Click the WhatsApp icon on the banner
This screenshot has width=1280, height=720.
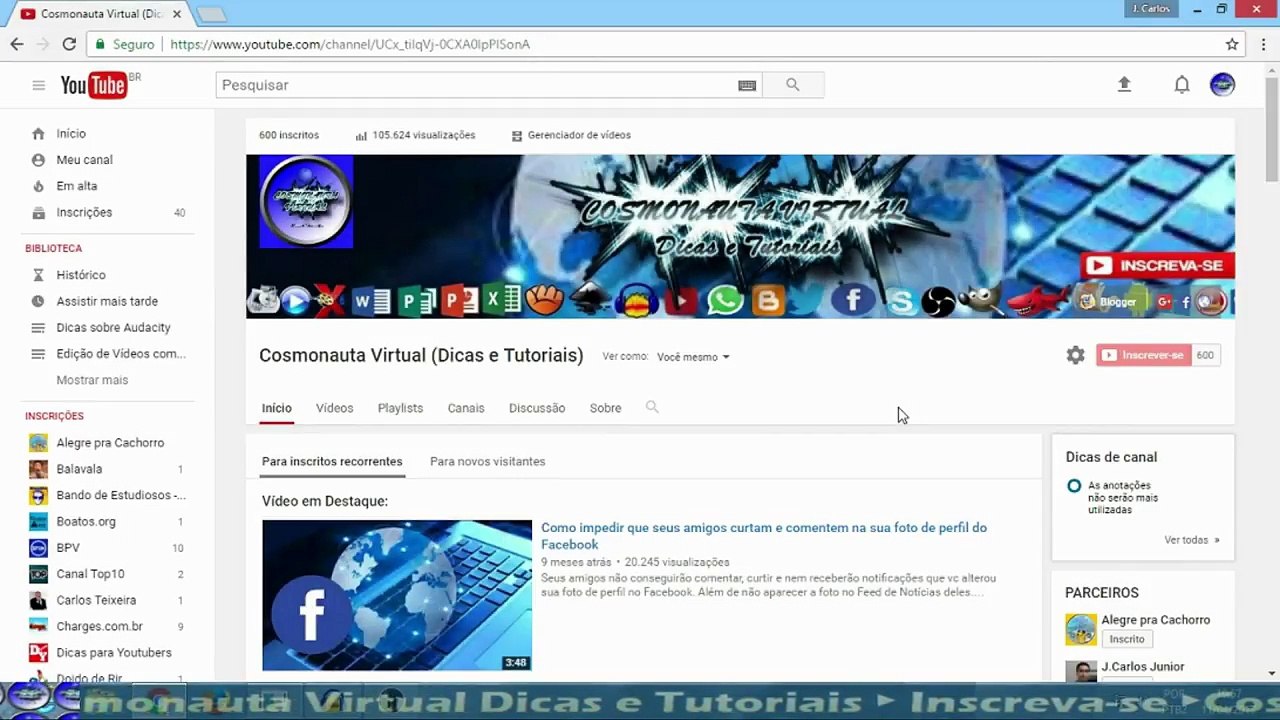[725, 300]
